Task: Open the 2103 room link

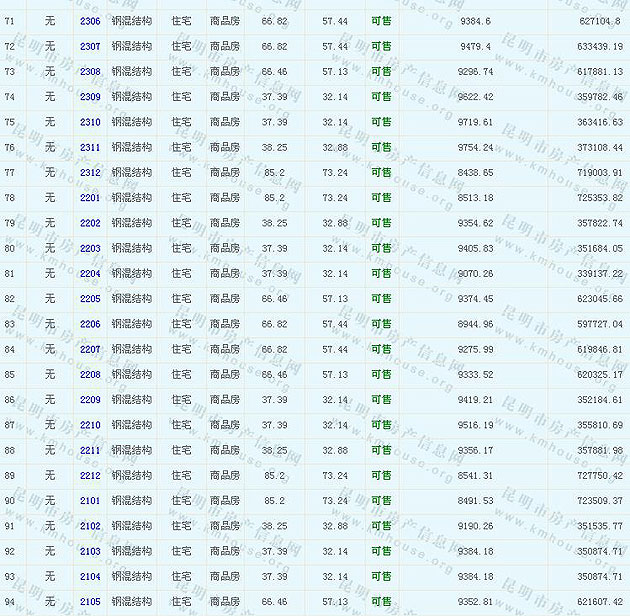Action: pos(90,551)
